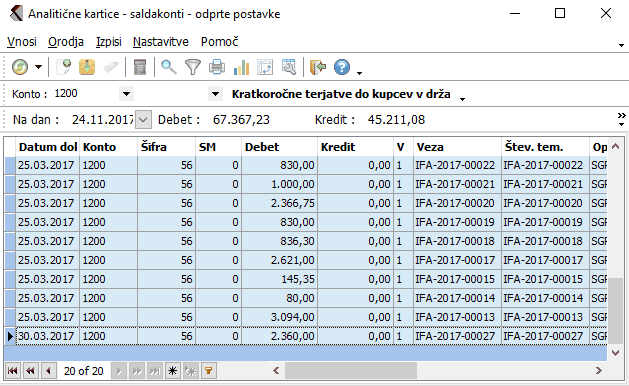Click the disabled next page button
The height and width of the screenshot is (386, 629).
click(x=137, y=371)
